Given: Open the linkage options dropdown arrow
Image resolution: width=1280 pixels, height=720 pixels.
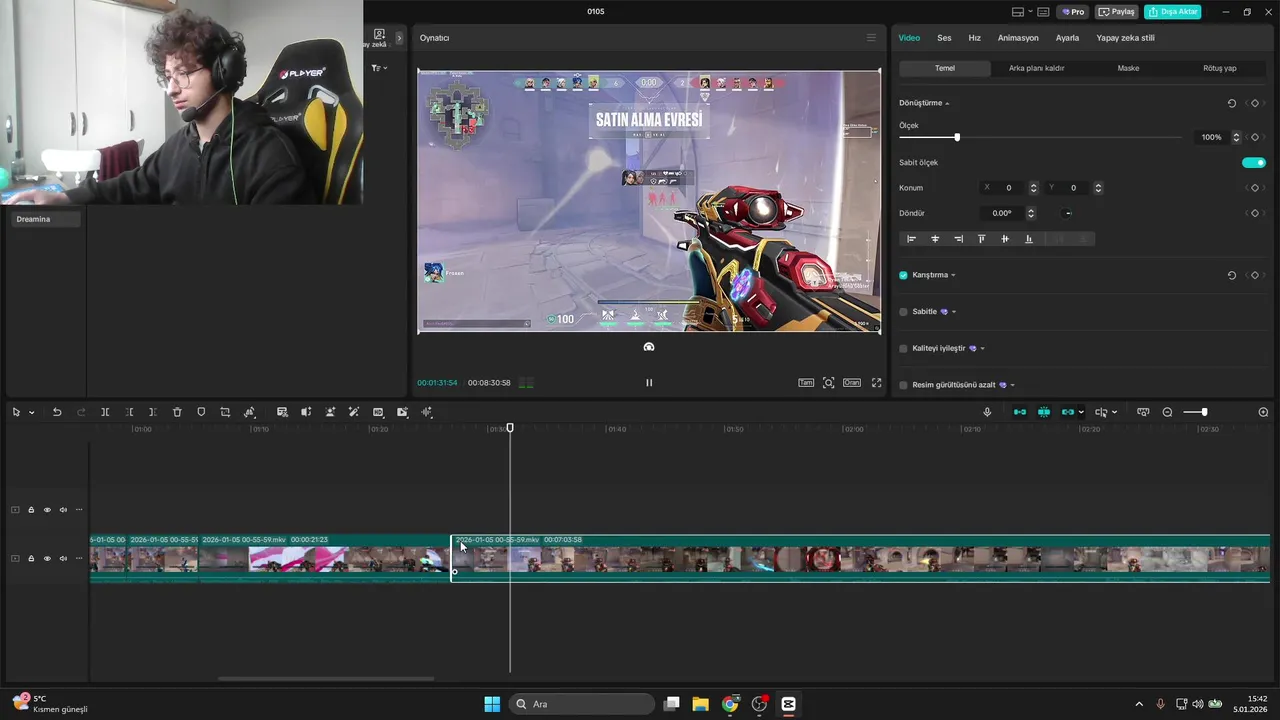Looking at the screenshot, I should (x=1081, y=412).
